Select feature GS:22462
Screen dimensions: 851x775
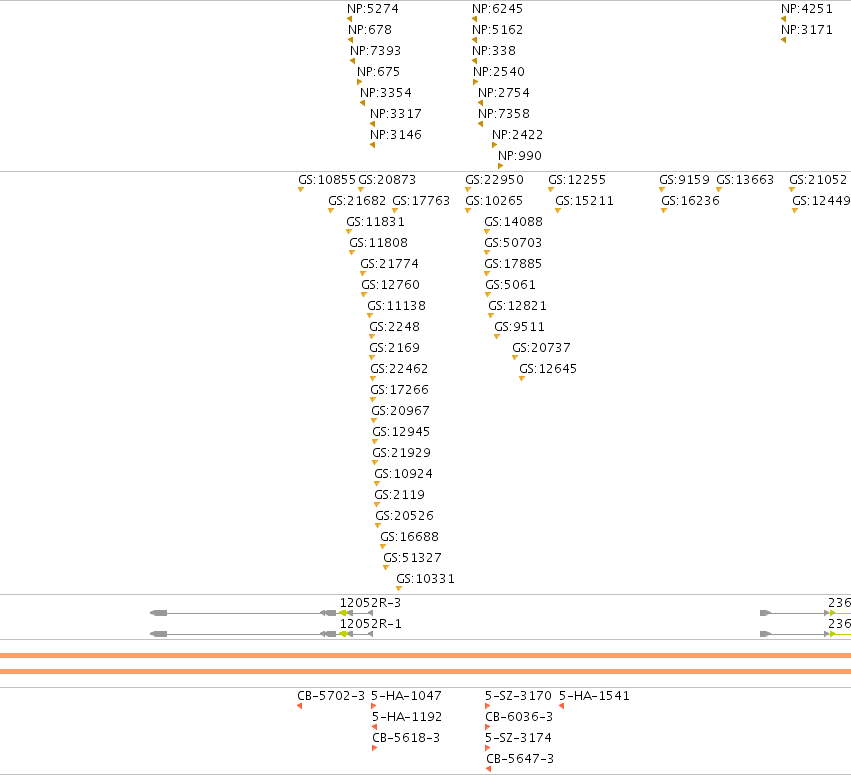point(399,369)
